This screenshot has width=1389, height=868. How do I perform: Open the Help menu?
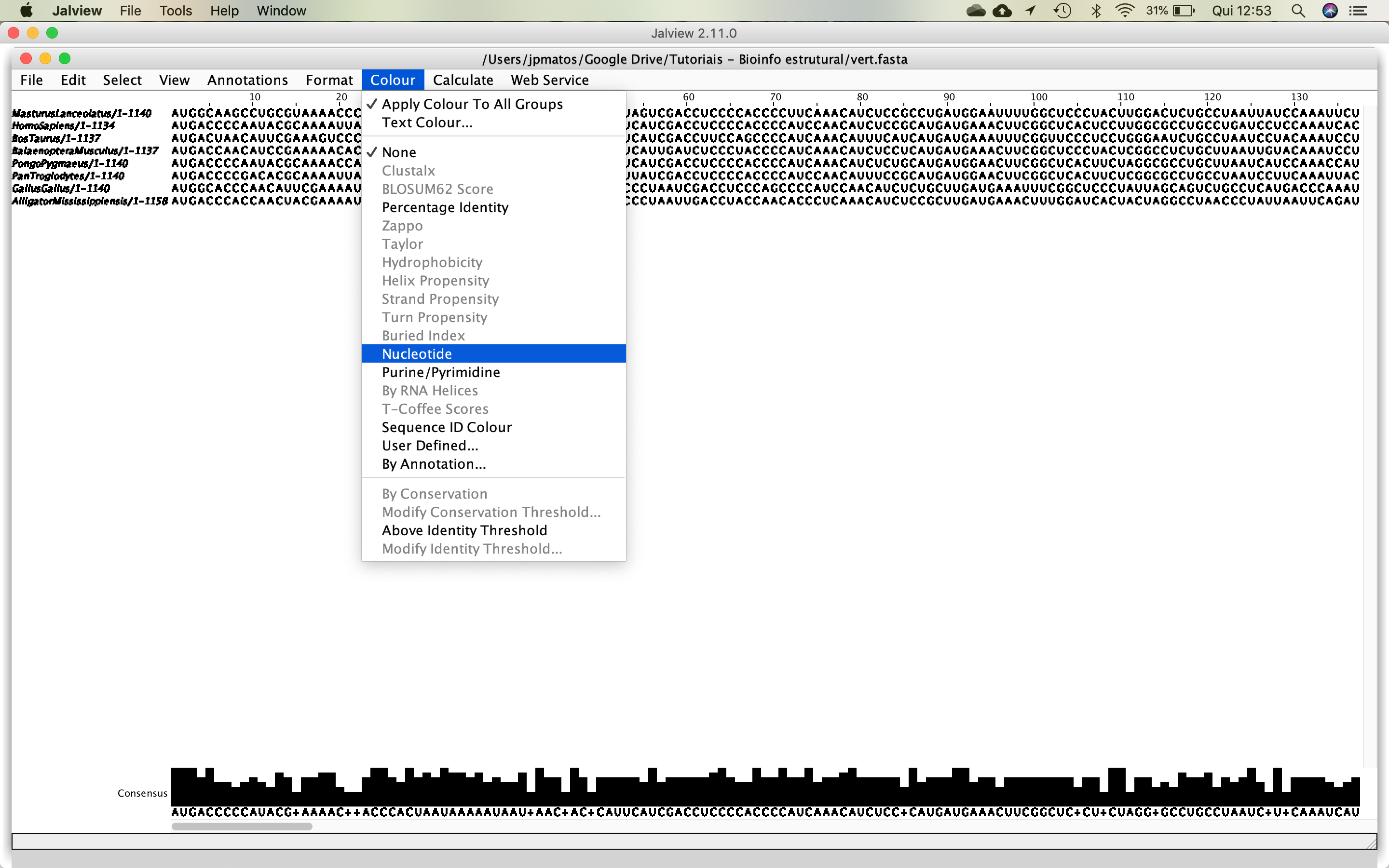click(224, 10)
